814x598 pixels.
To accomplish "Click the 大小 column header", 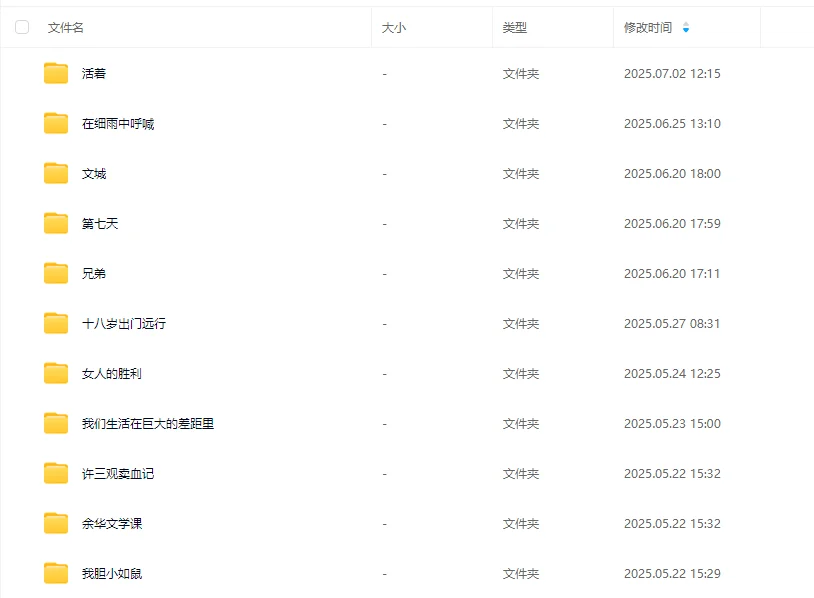I will pyautogui.click(x=394, y=28).
